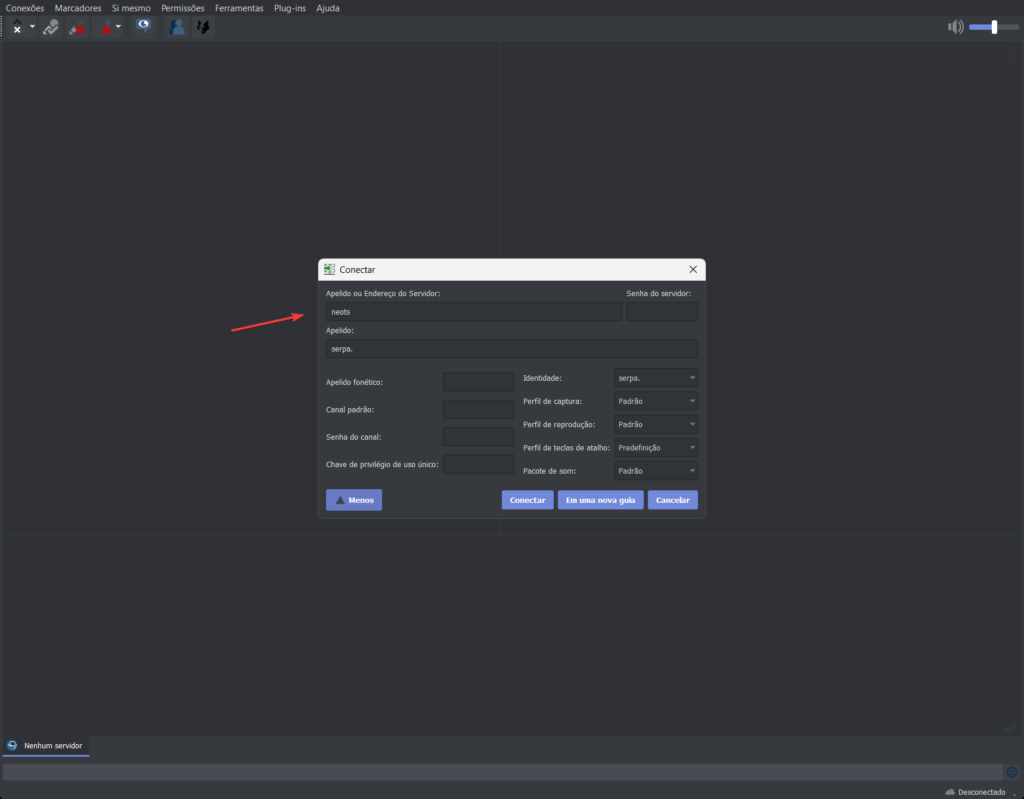Viewport: 1024px width, 799px height.
Task: Click the volume slider in the toolbar
Action: 993,27
